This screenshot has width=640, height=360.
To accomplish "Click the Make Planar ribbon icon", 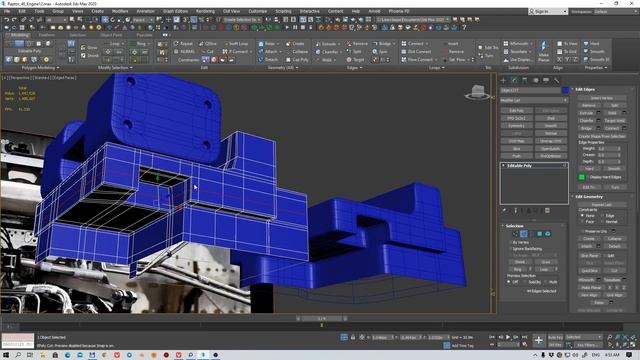I will [543, 50].
